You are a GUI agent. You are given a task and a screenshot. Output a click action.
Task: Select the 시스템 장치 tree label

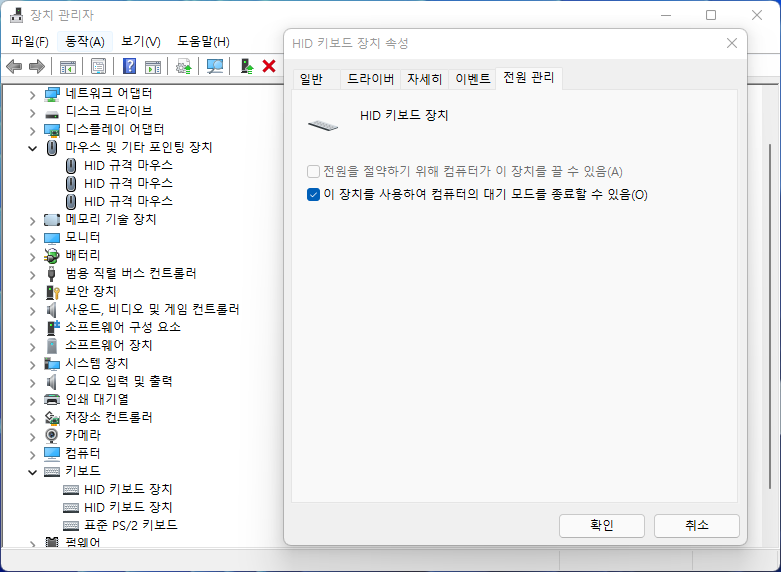pyautogui.click(x=97, y=363)
